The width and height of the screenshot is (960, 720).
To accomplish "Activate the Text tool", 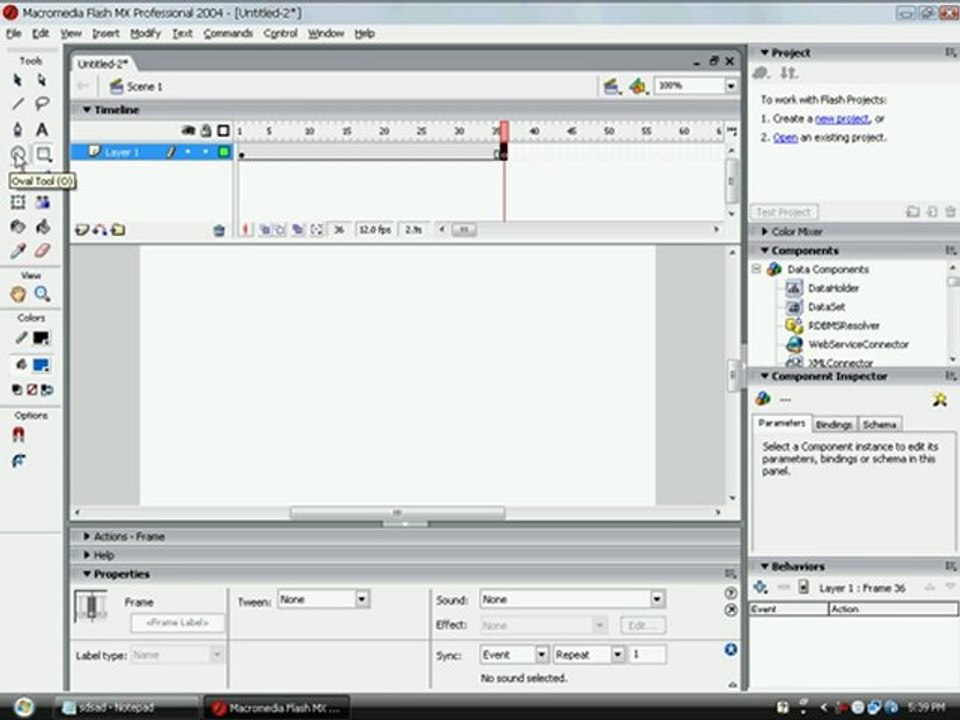I will (x=42, y=129).
